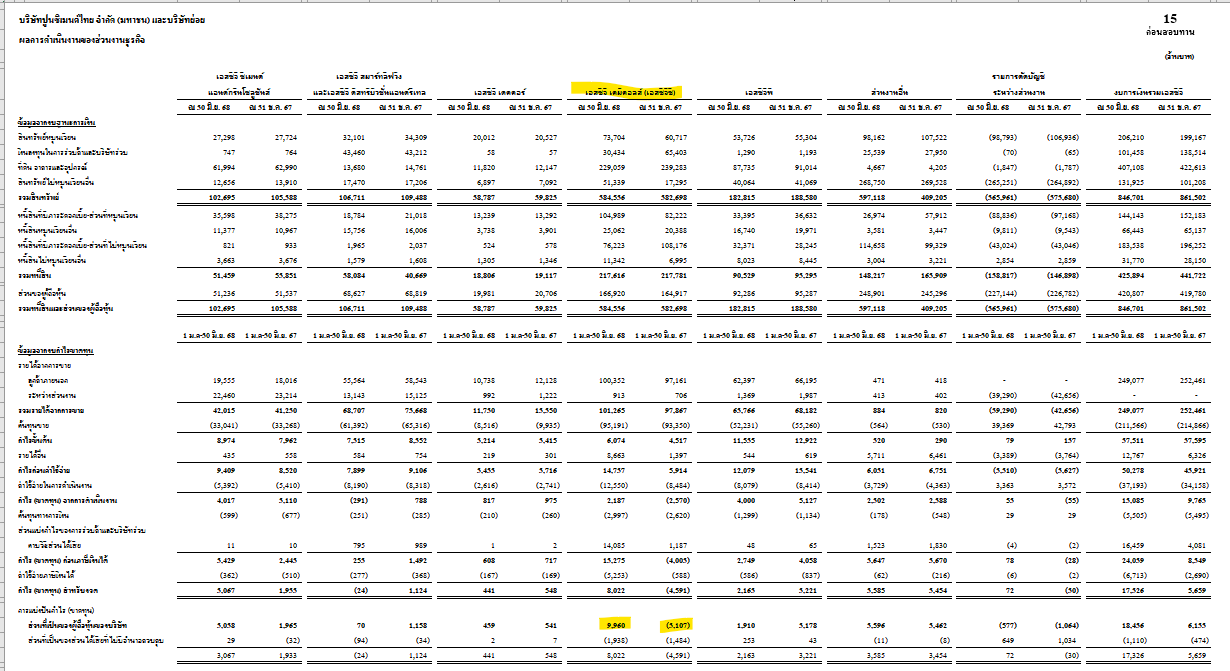Image resolution: width=1230 pixels, height=671 pixels.
Task: Select the sales value 19,555
Action: coord(223,381)
